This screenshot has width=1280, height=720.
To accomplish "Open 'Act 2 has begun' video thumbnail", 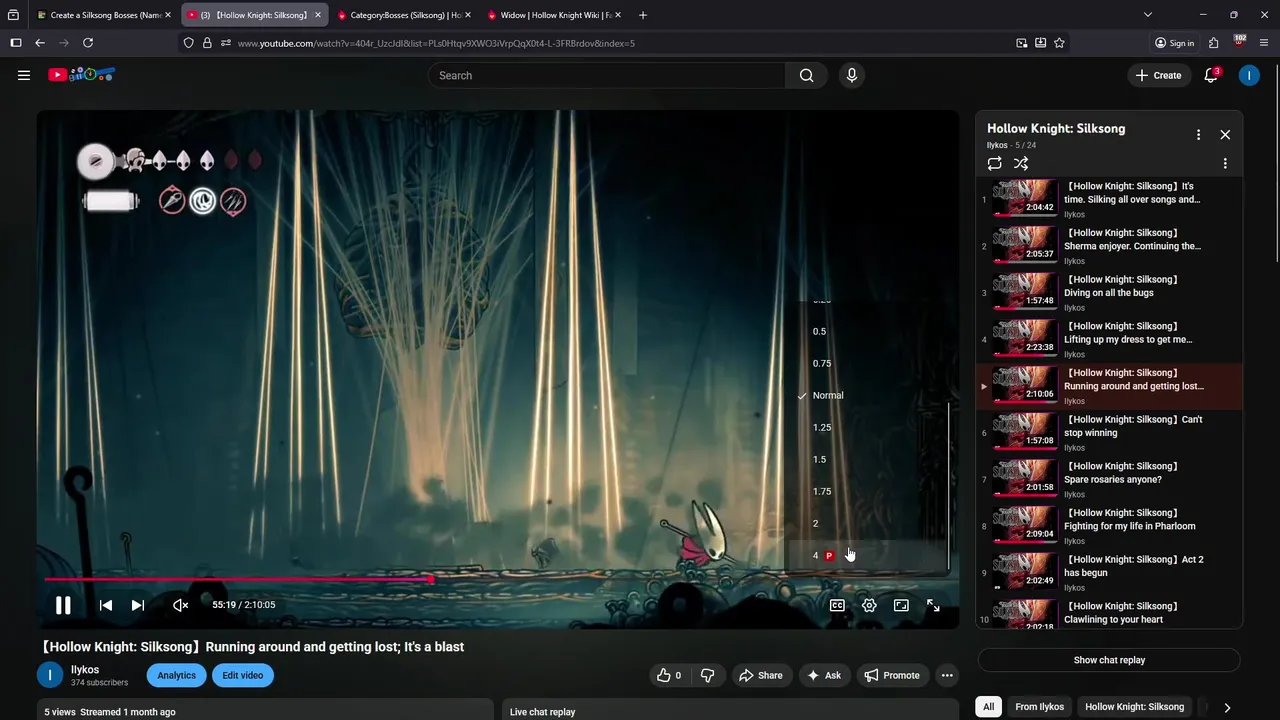I will 1025,573.
